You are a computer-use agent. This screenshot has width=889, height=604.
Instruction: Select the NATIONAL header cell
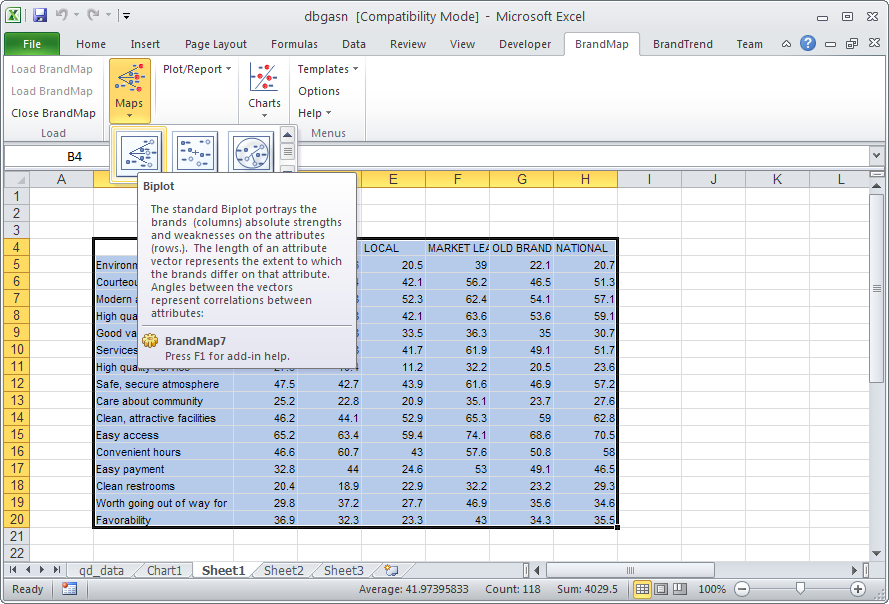(585, 248)
